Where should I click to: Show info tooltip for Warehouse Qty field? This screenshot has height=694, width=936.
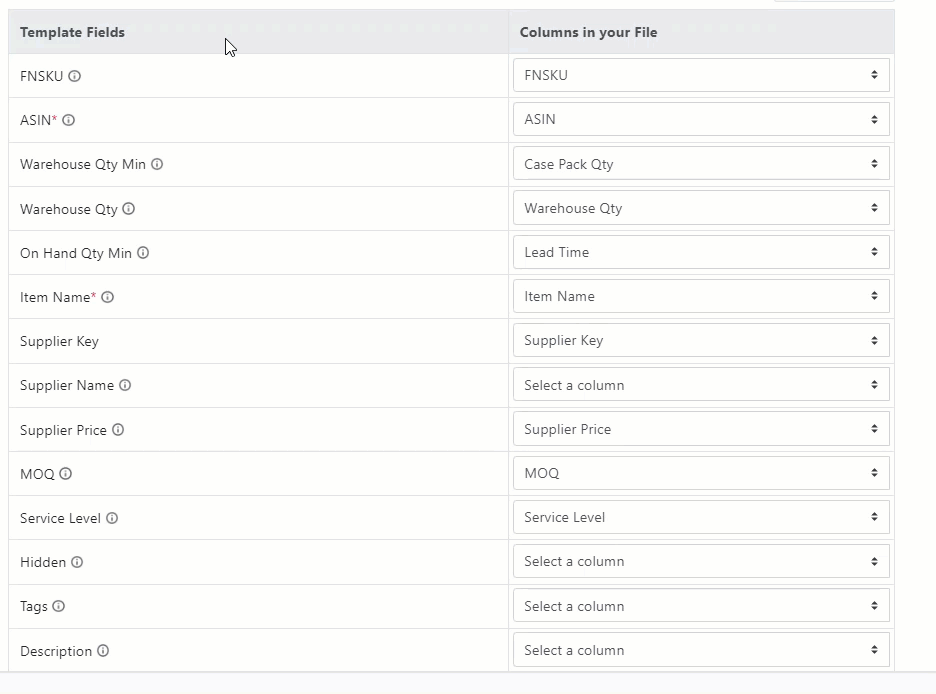click(128, 209)
